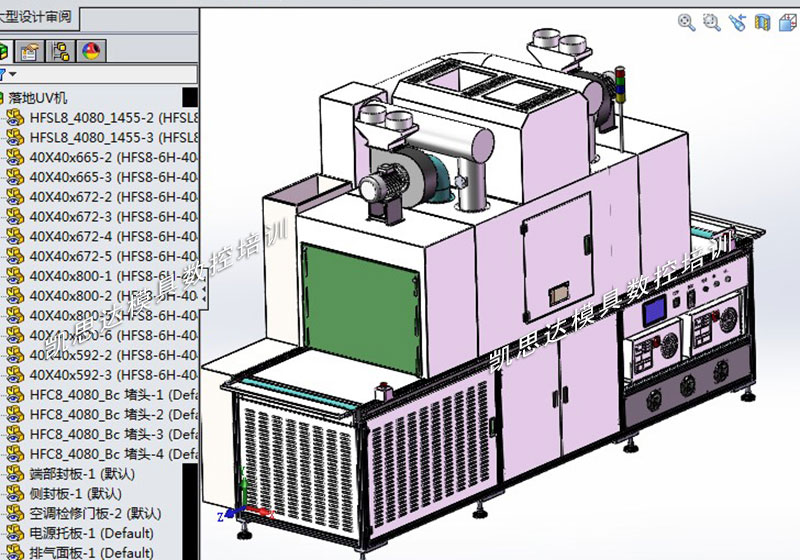This screenshot has width=800, height=560.
Task: Open the tree filter dropdown arrow
Action: tap(12, 75)
